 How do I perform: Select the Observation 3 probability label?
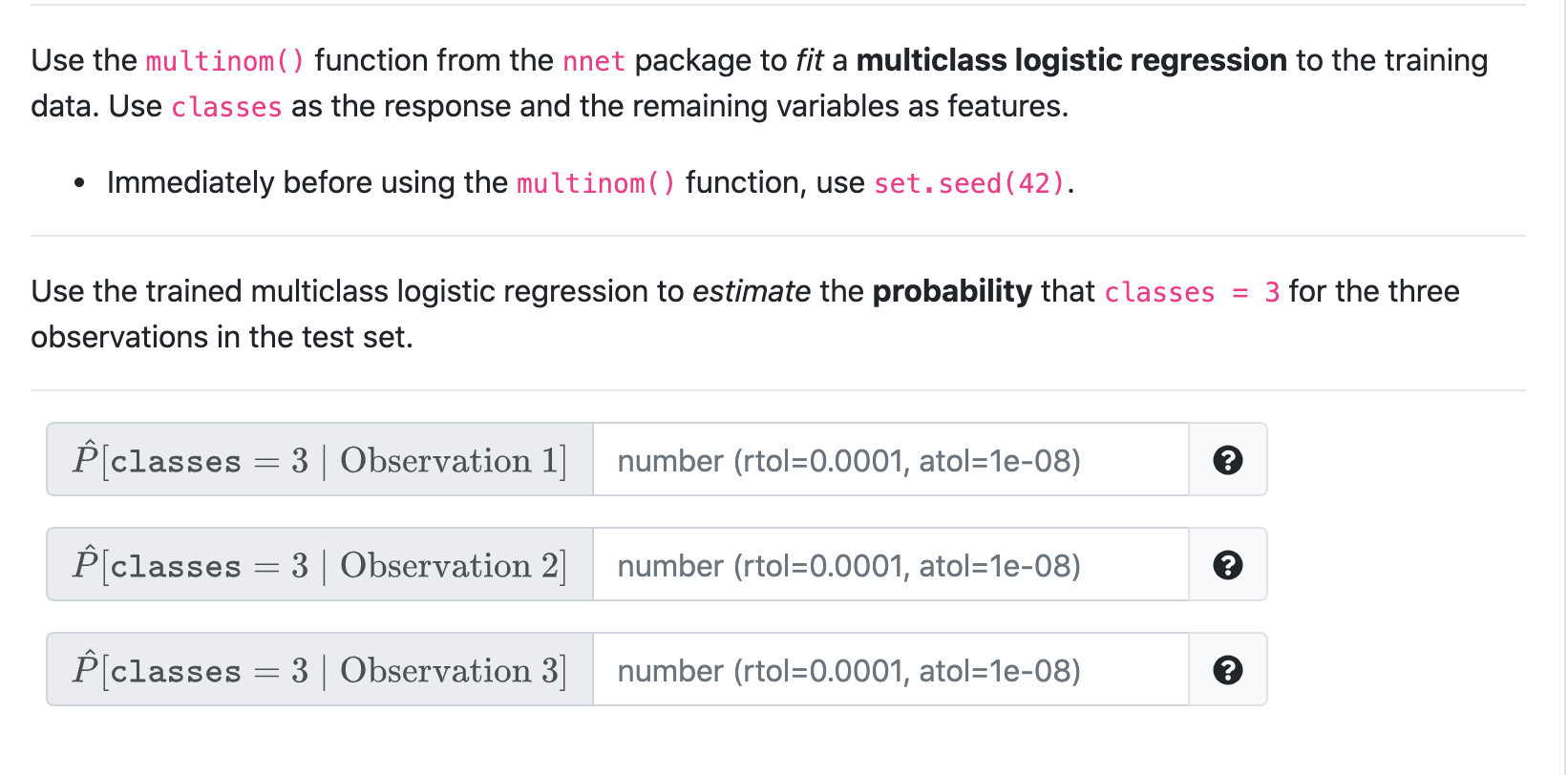coord(320,670)
